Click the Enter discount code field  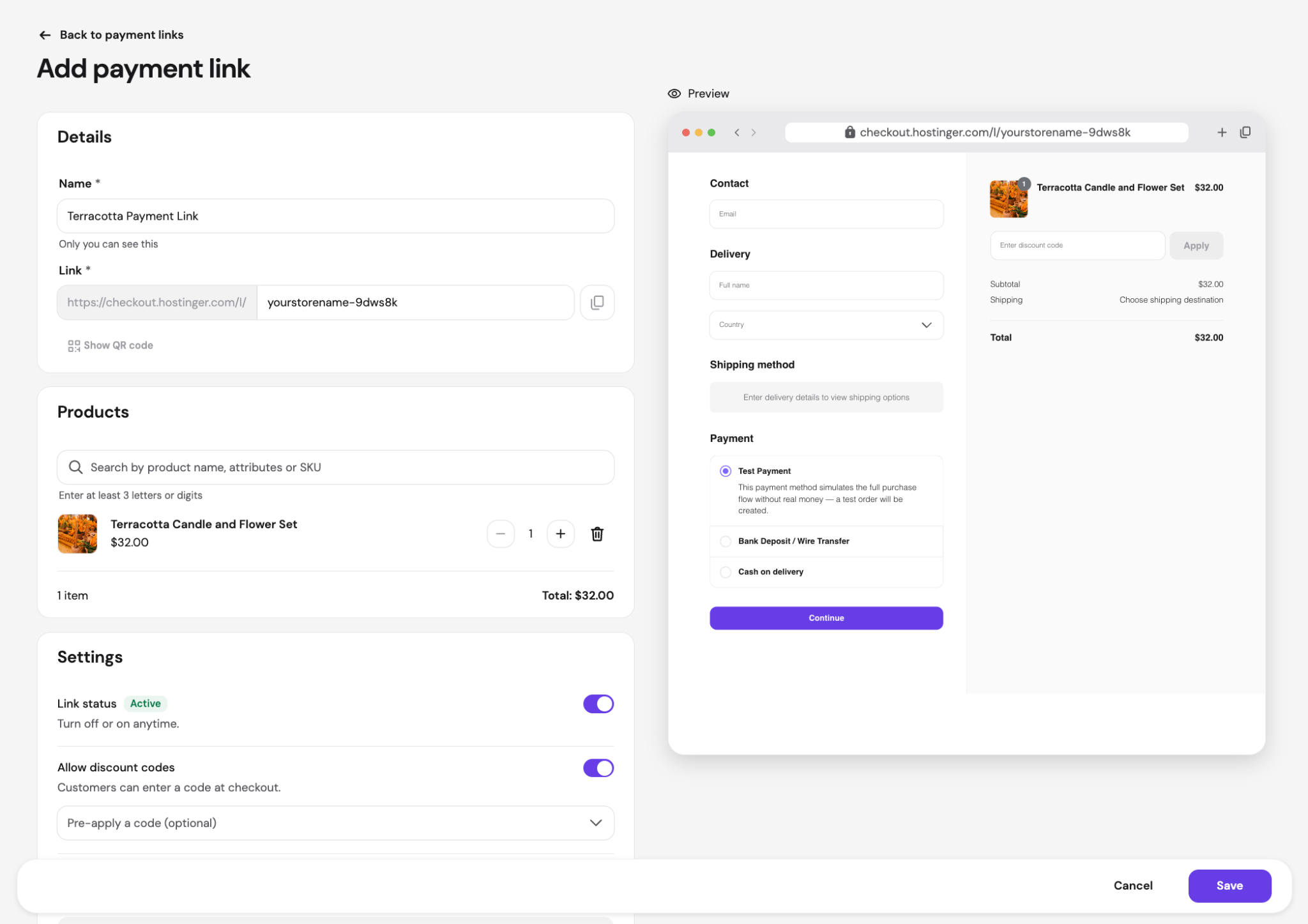click(1077, 246)
